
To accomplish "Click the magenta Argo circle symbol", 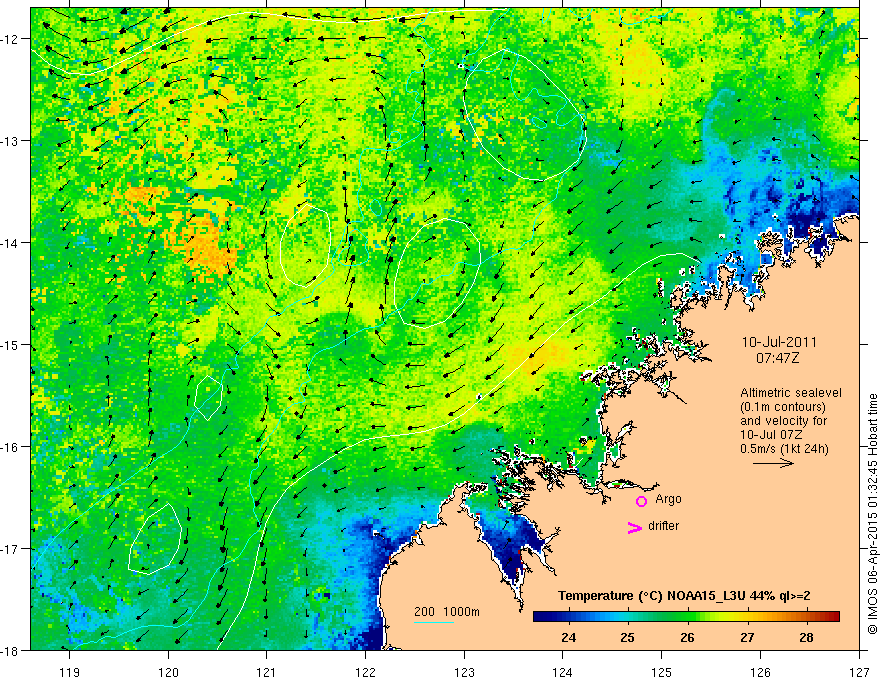I will click(x=641, y=501).
